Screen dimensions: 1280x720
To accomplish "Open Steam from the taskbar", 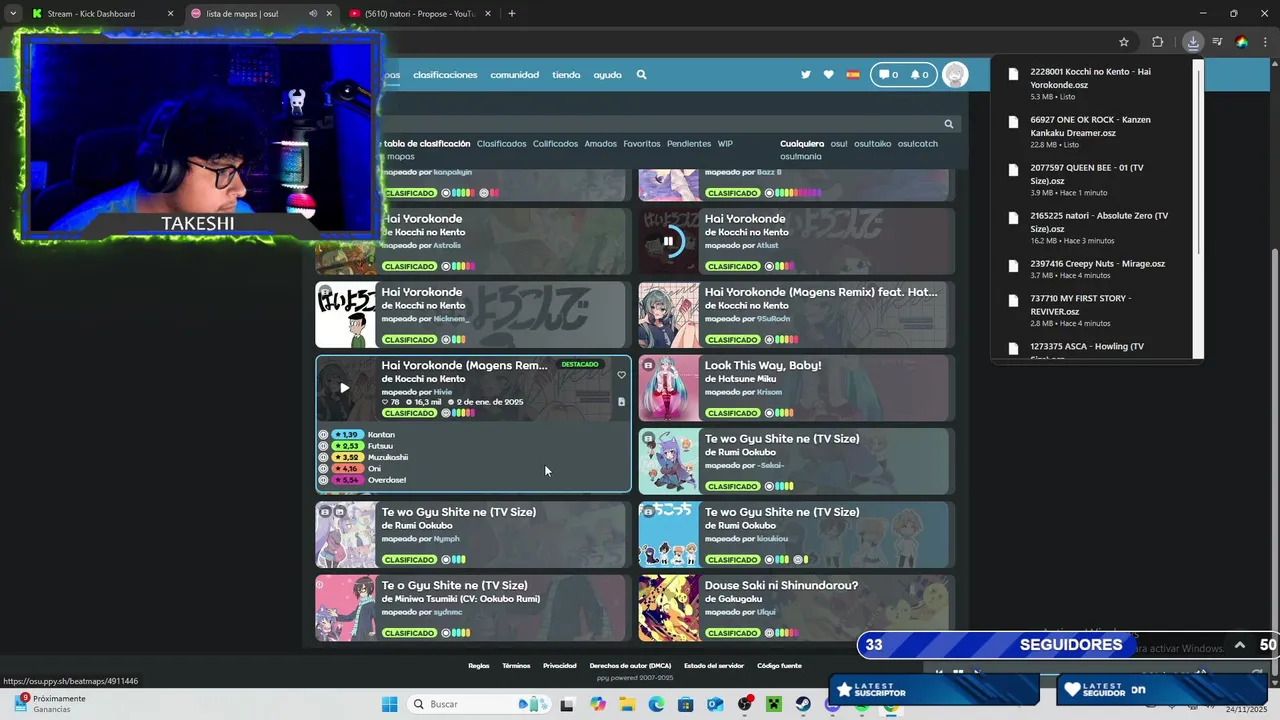I will (803, 704).
